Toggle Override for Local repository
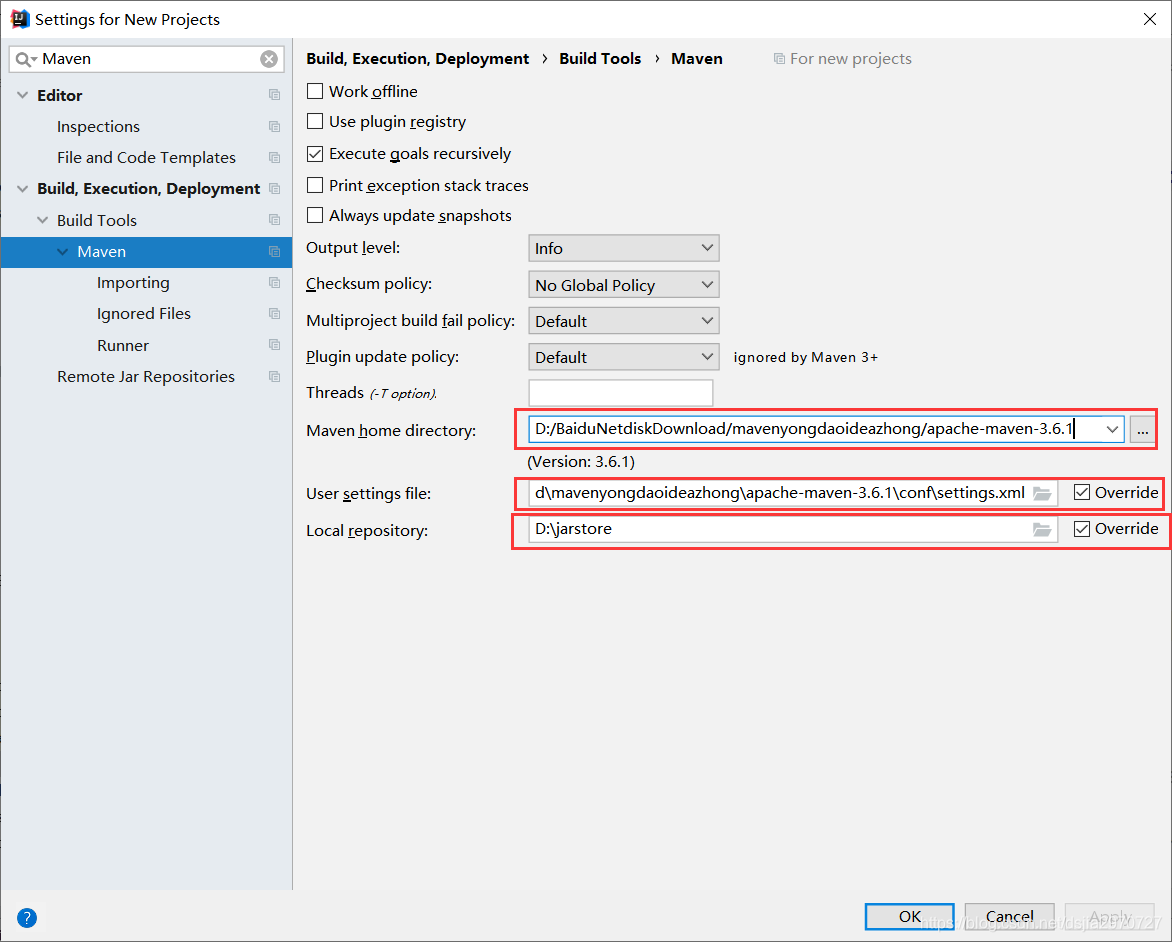This screenshot has height=942, width=1172. 1082,529
